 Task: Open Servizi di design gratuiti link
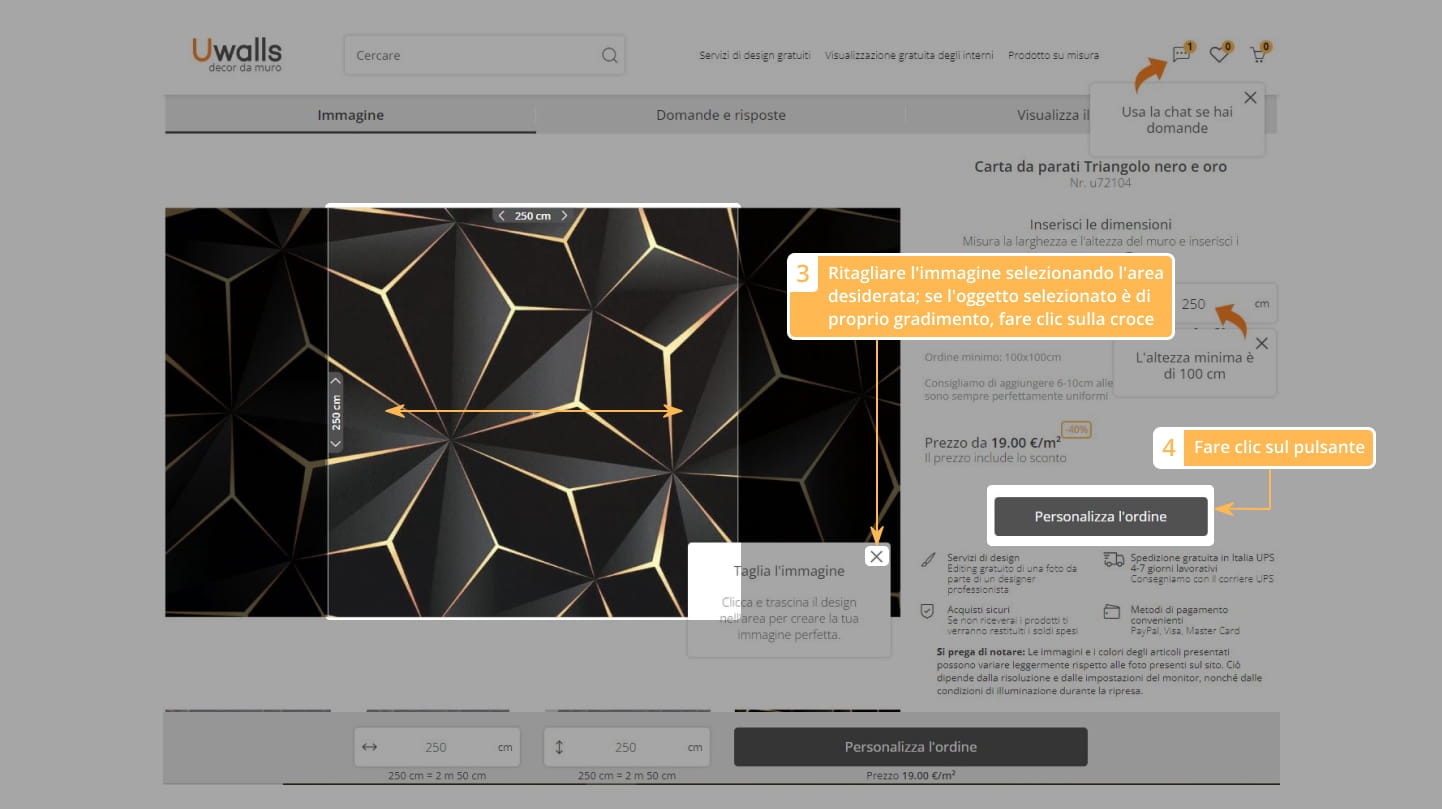pos(754,56)
